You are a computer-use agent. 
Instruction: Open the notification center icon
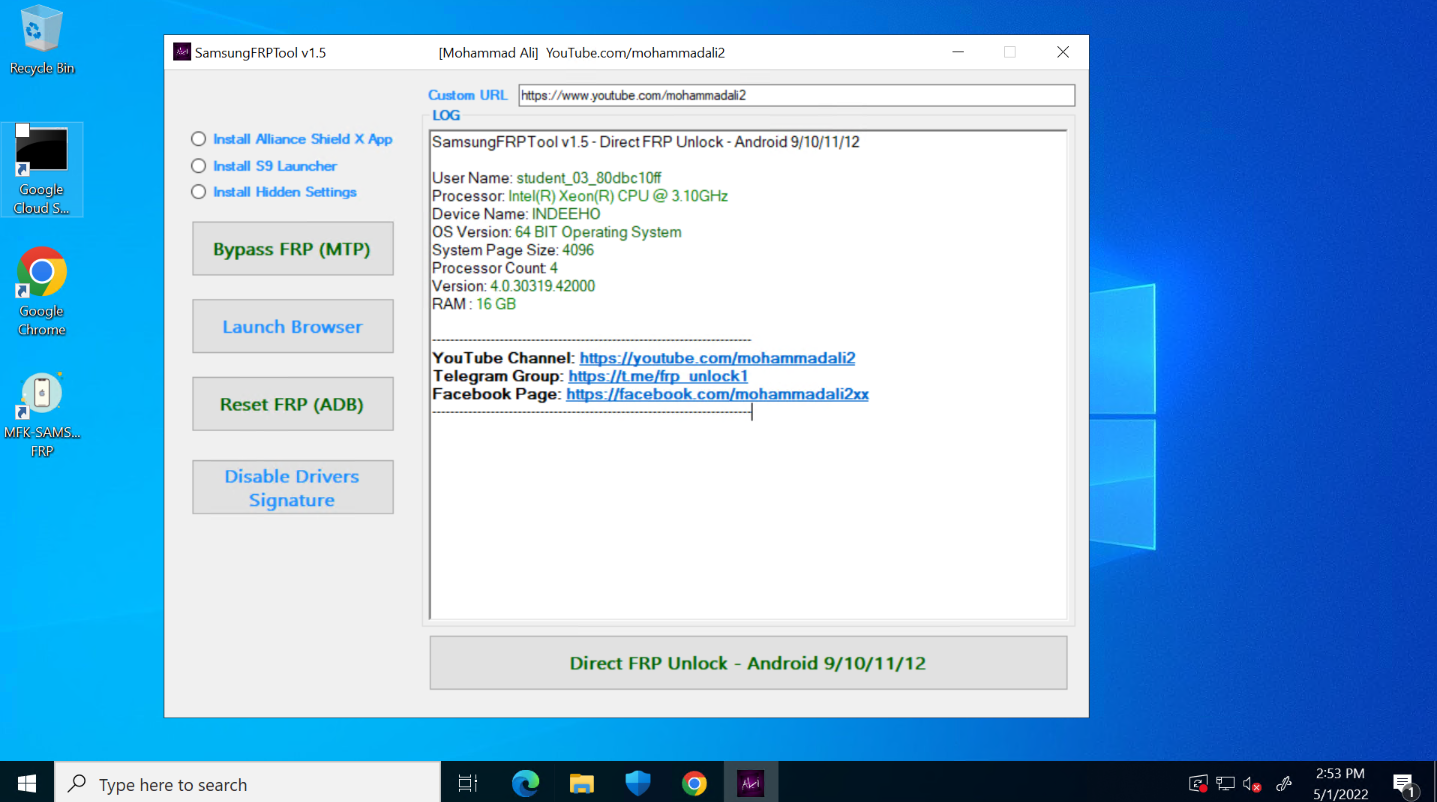[1404, 784]
